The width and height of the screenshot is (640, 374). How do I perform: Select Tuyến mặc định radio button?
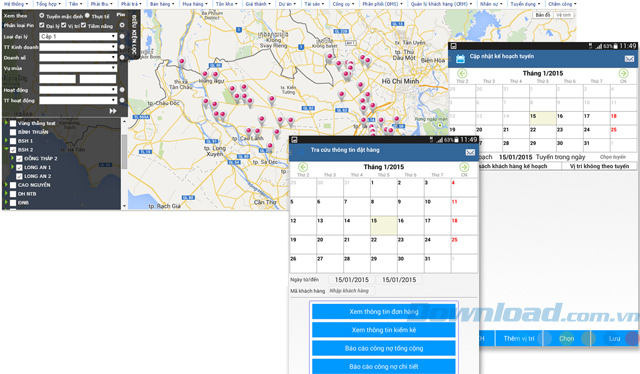pyautogui.click(x=42, y=16)
